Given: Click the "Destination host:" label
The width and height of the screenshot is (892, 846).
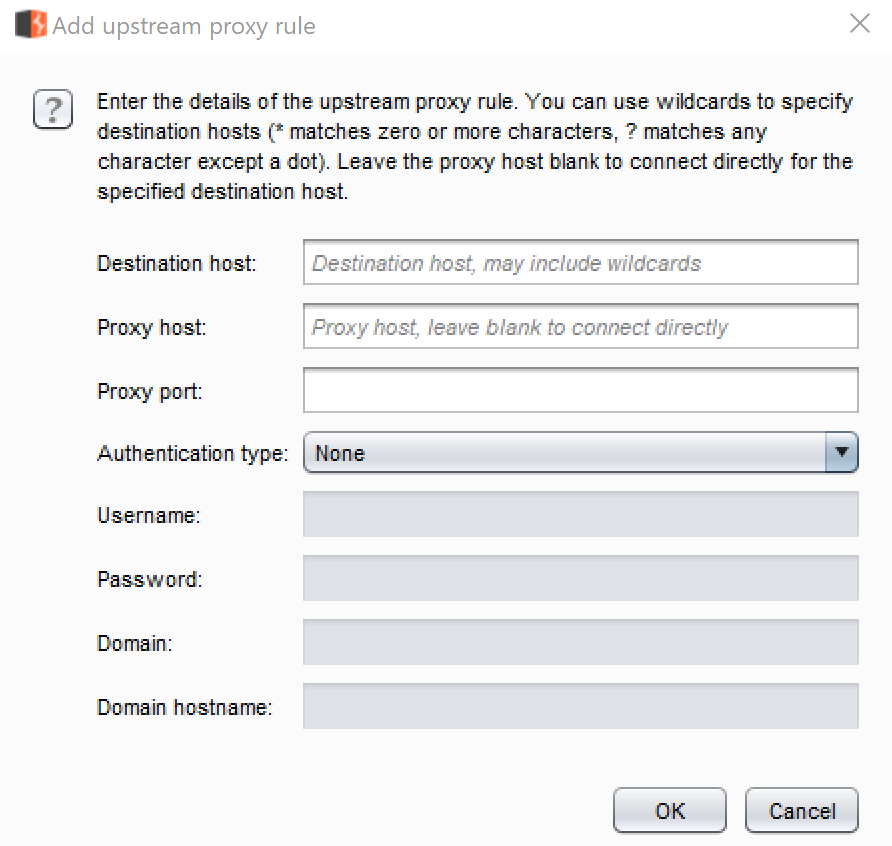Looking at the screenshot, I should pyautogui.click(x=177, y=264).
